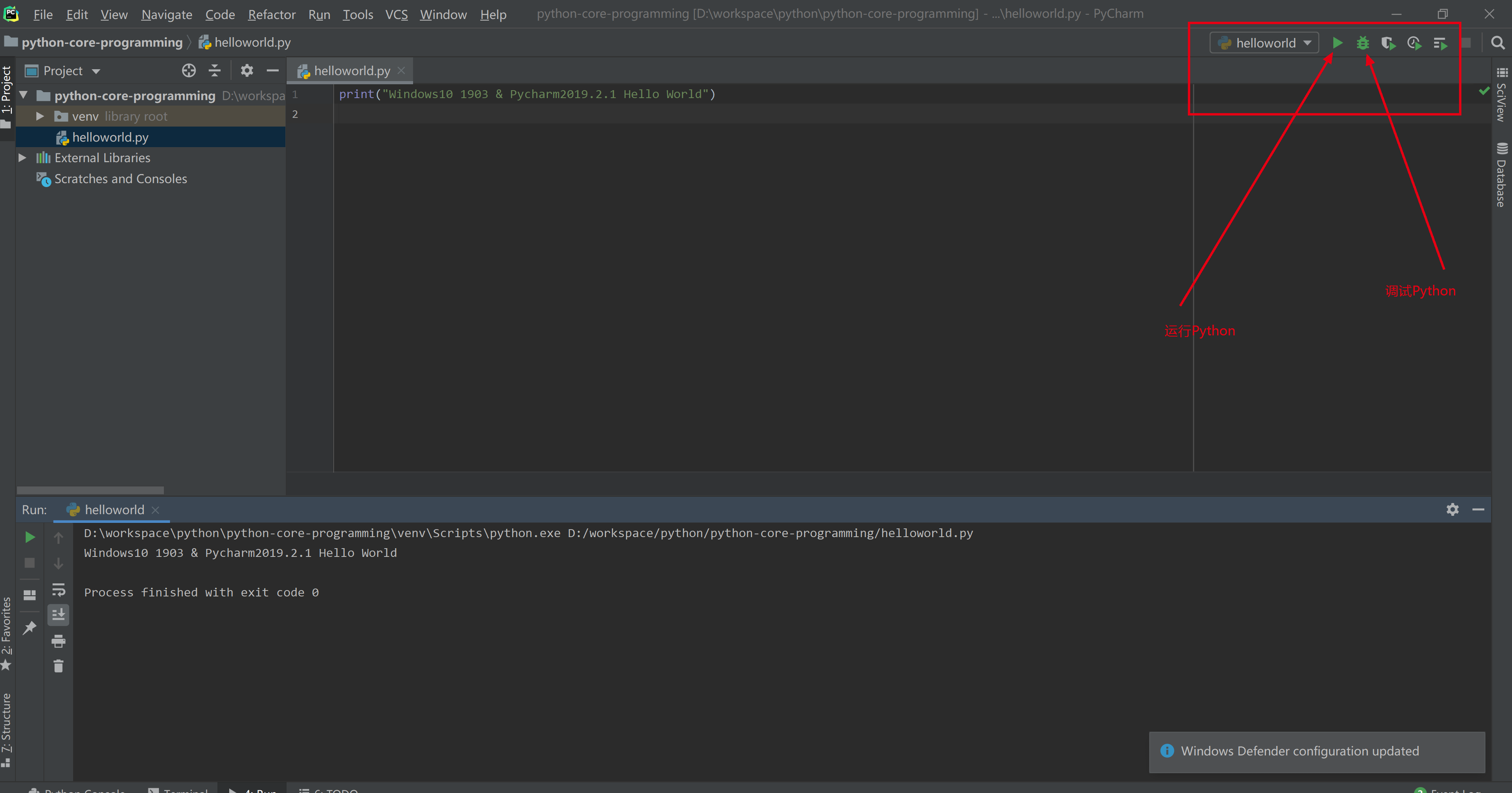This screenshot has width=1512, height=793.
Task: Toggle soft-wrap in Run console
Action: click(x=58, y=590)
